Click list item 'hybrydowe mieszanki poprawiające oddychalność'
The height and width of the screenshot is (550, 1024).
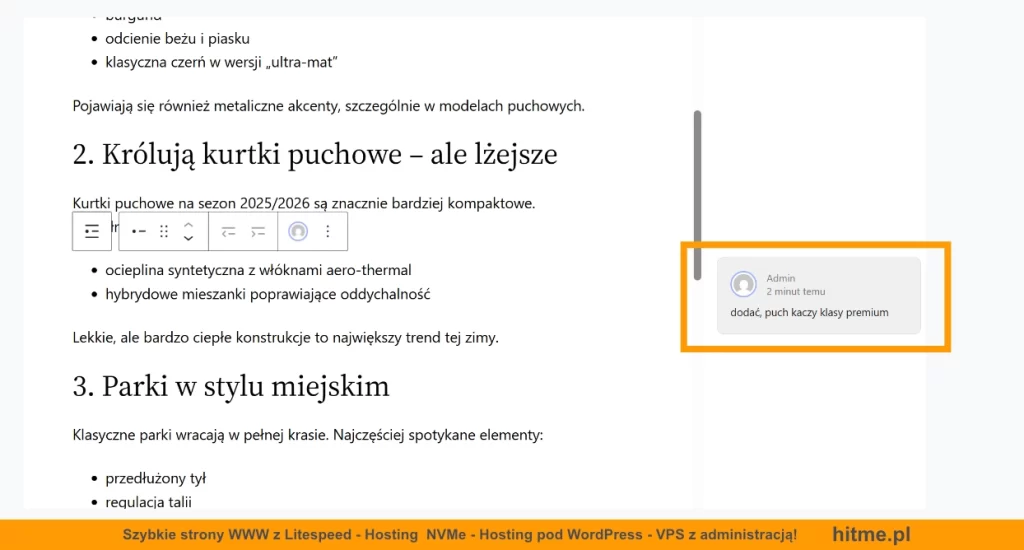268,294
